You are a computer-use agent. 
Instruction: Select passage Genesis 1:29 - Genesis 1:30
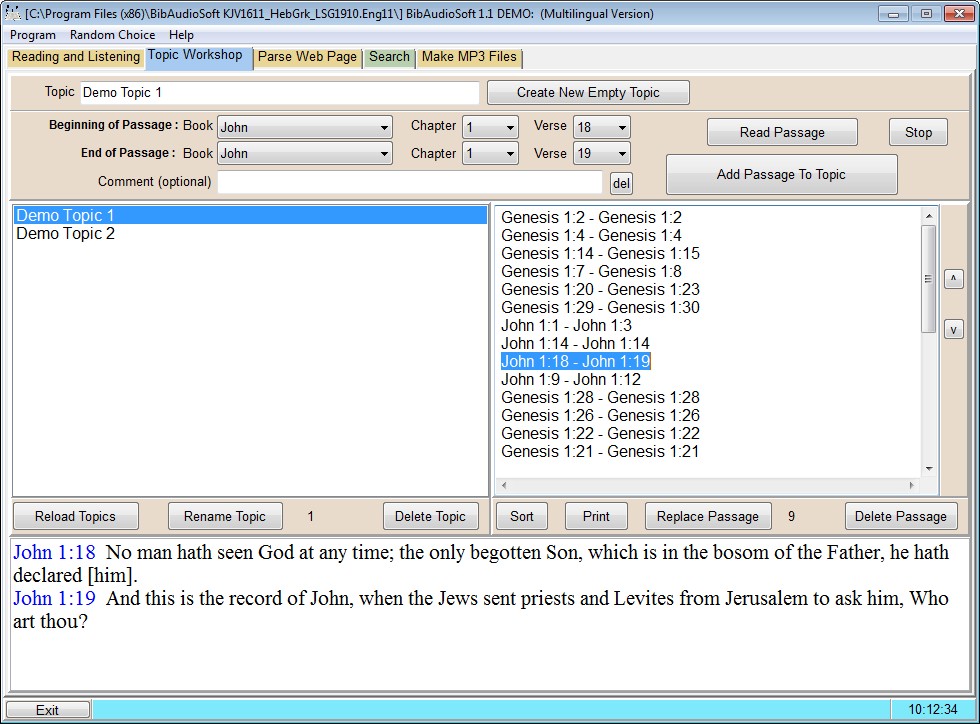600,308
